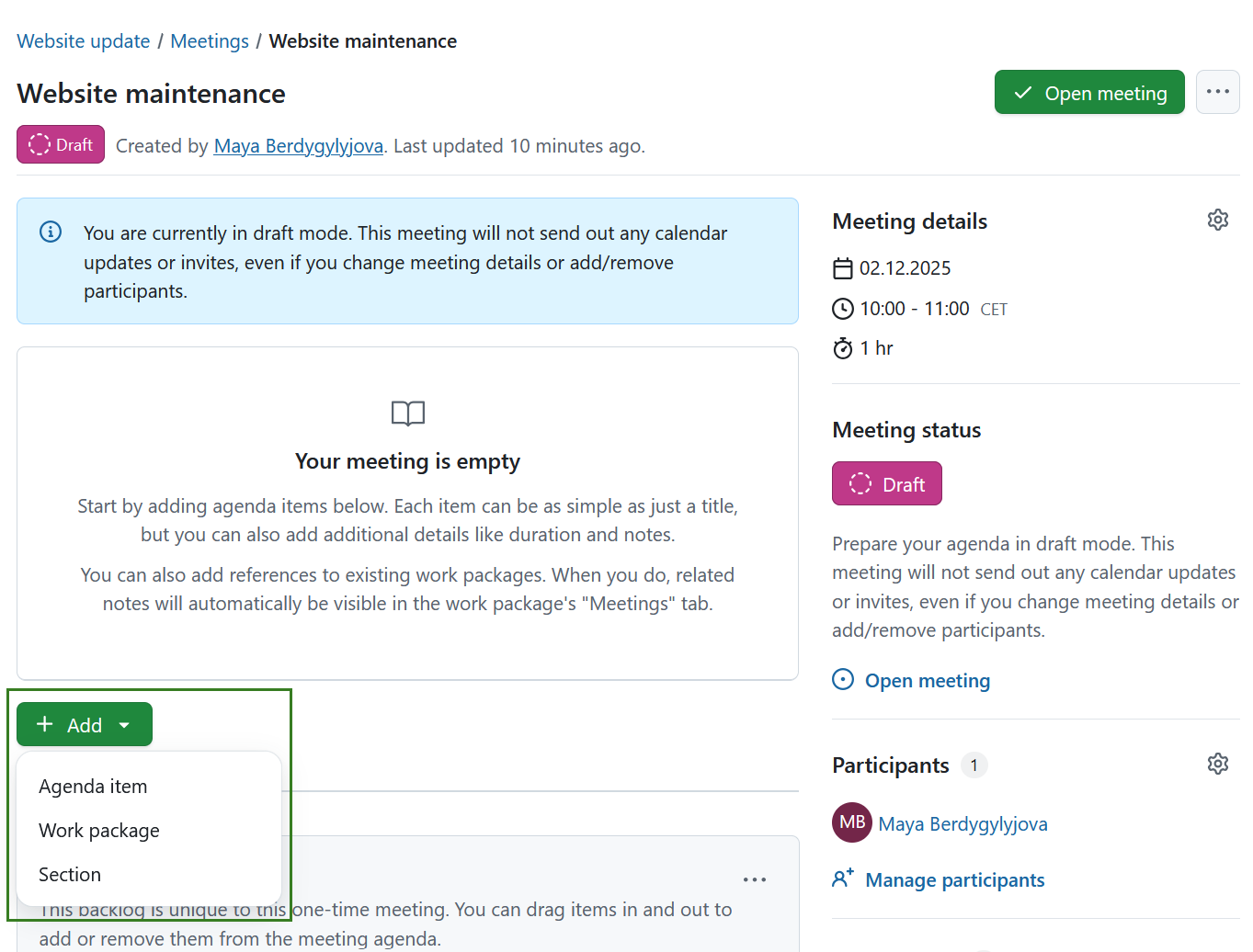Screen dimensions: 1253x952
Task: Open the Meeting details settings gear
Action: pos(1218,219)
